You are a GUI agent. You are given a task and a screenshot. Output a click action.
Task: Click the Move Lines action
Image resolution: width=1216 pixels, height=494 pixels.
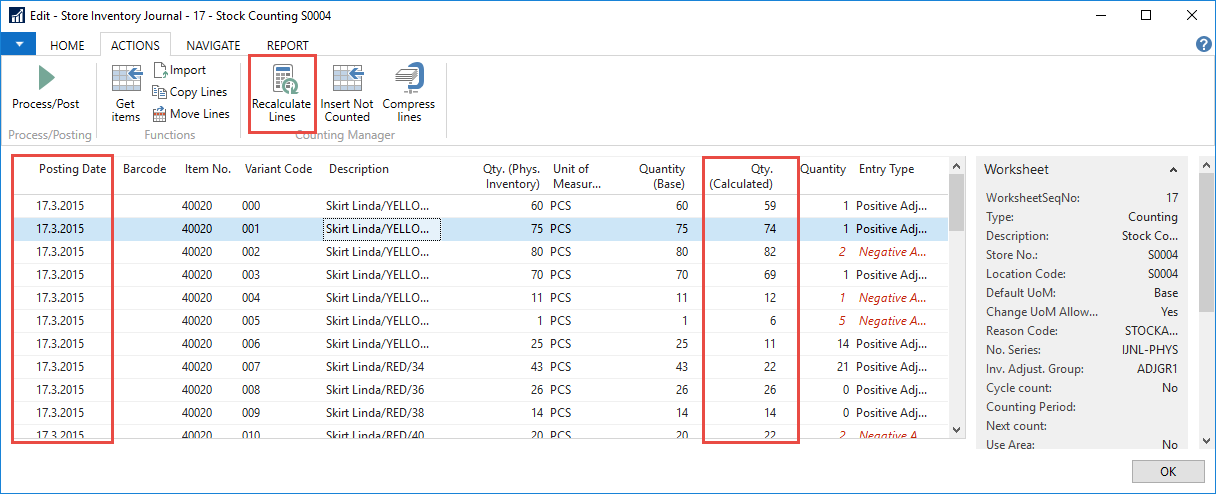click(x=190, y=114)
